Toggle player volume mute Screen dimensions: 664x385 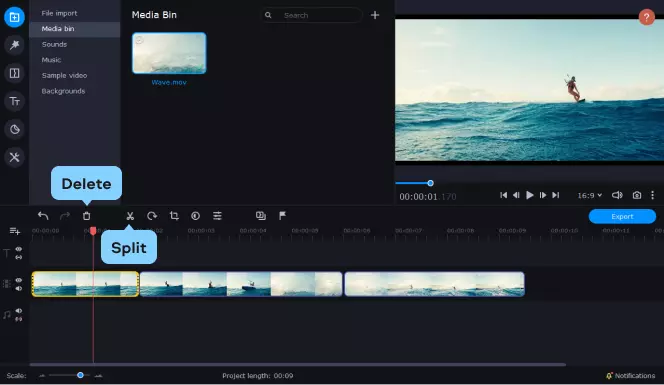pyautogui.click(x=617, y=195)
